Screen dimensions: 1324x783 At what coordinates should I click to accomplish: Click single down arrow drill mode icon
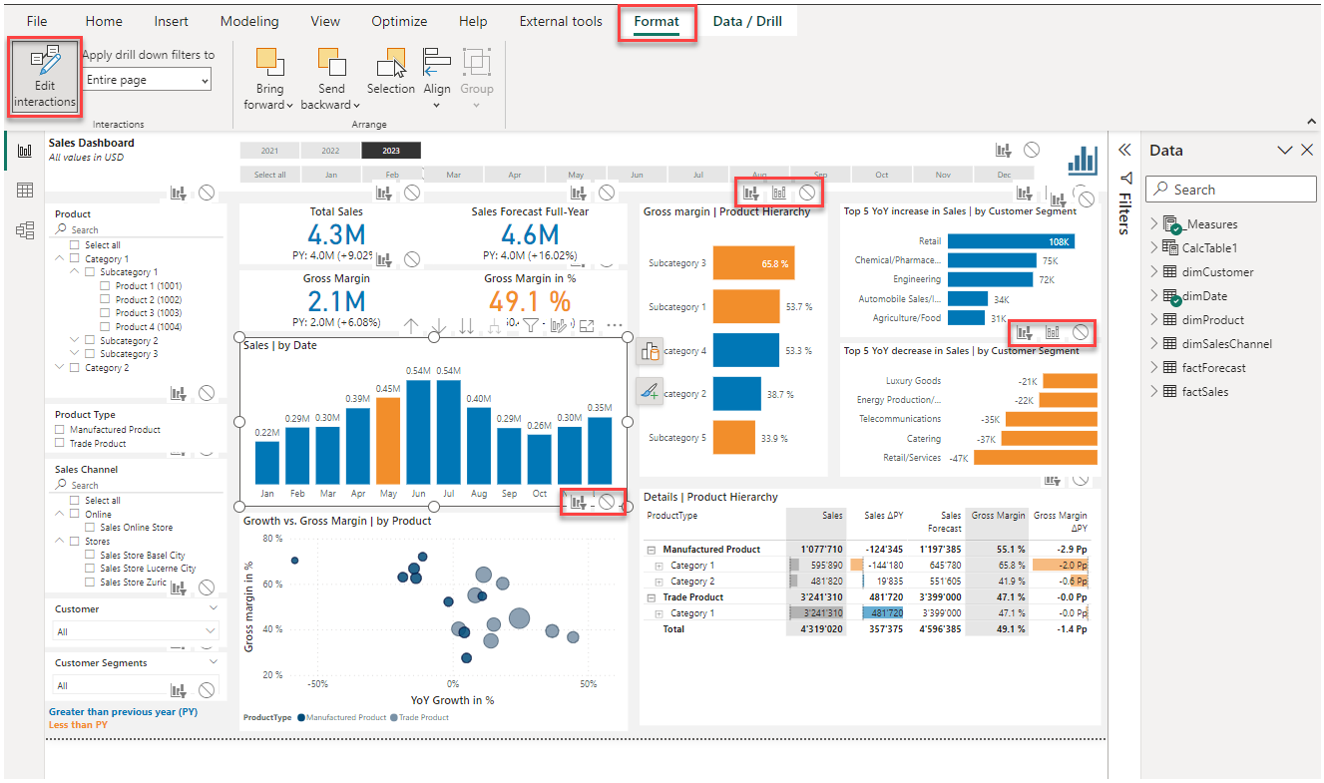(438, 325)
